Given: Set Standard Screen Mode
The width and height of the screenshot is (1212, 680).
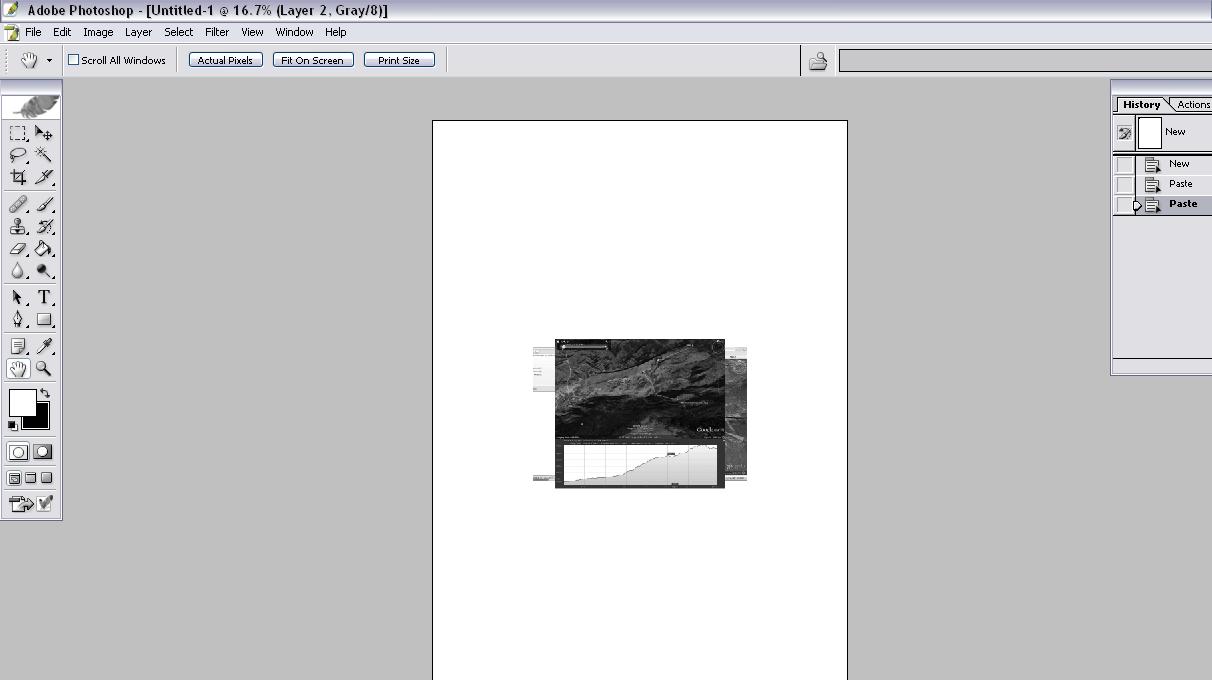Looking at the screenshot, I should 14,478.
